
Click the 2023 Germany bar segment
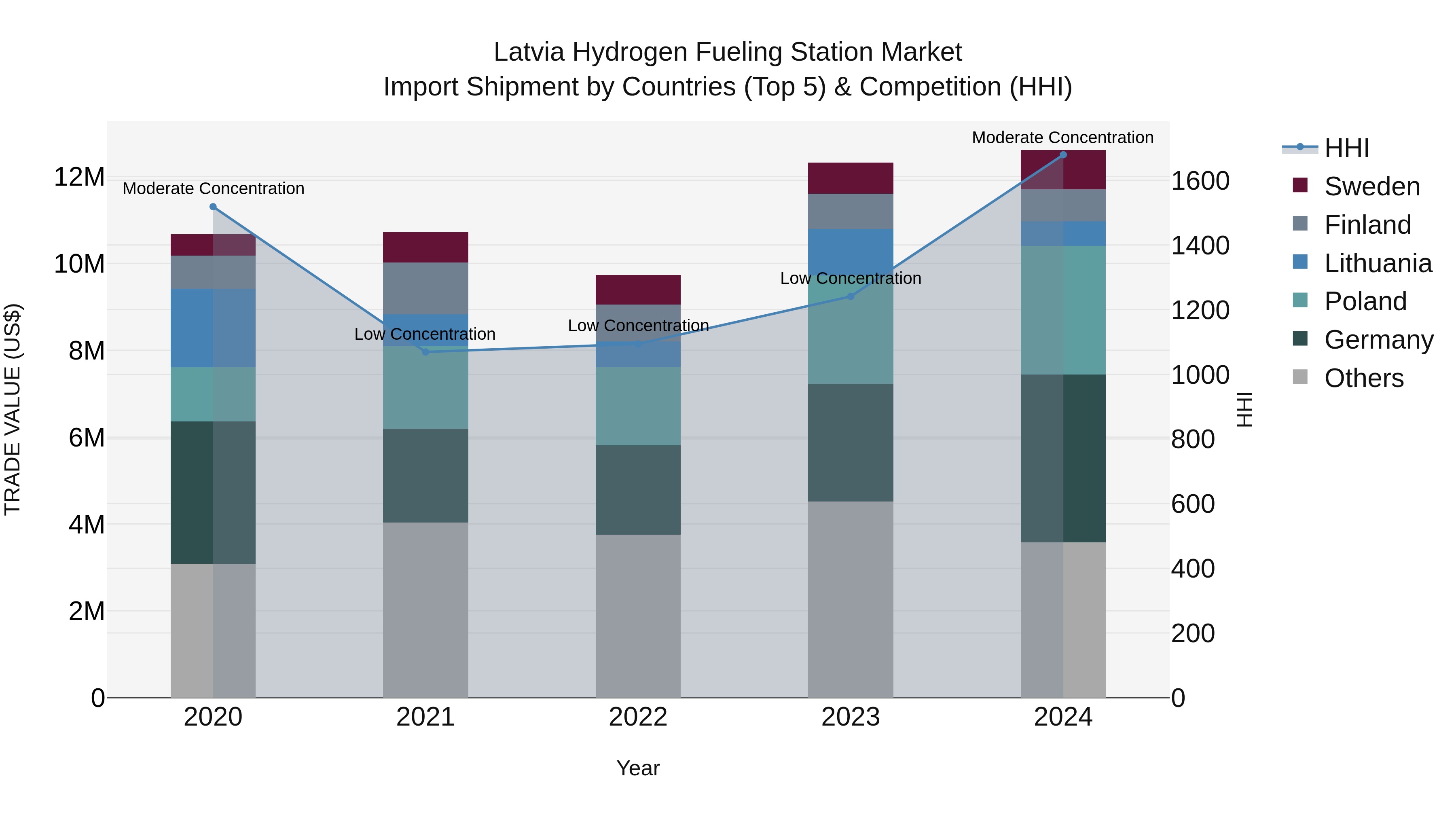(851, 442)
